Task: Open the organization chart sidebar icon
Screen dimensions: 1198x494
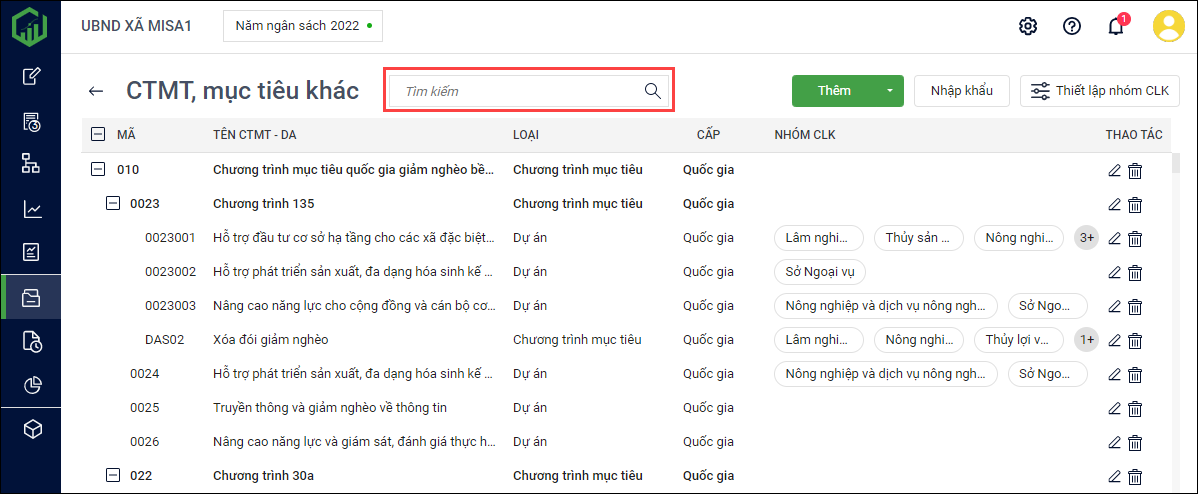Action: pos(32,164)
